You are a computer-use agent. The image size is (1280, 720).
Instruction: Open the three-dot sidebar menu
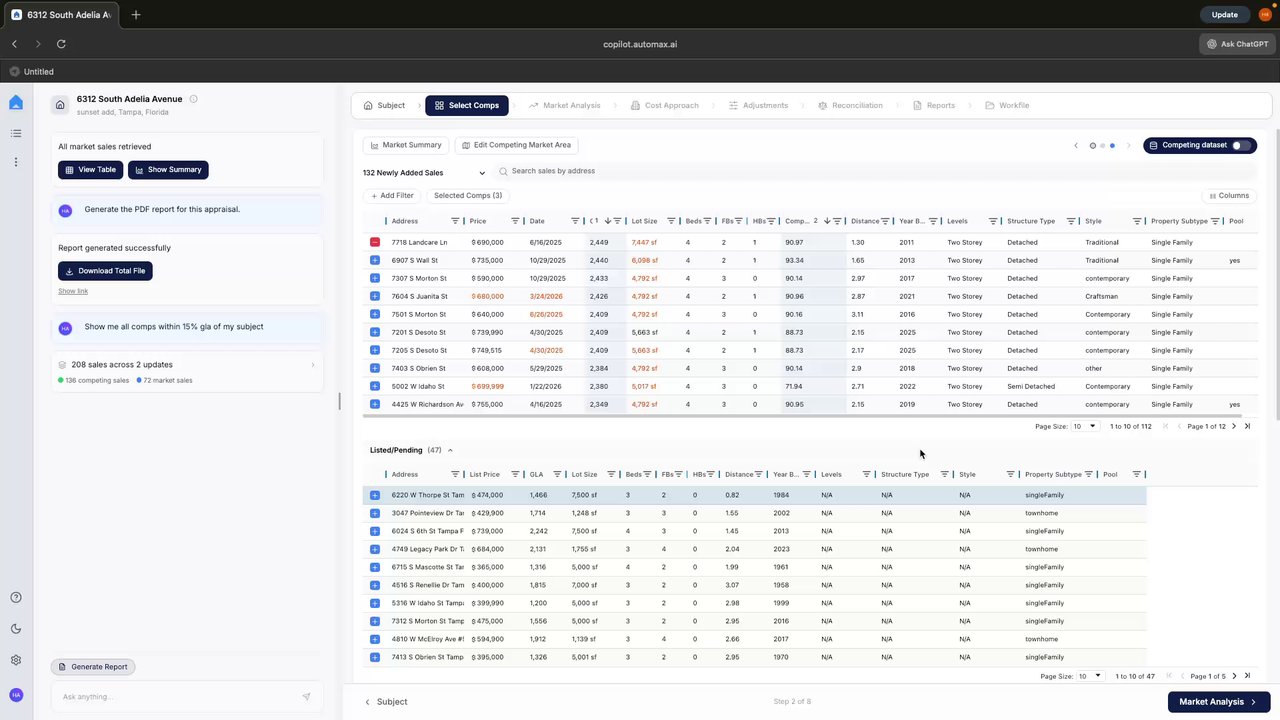(x=15, y=162)
